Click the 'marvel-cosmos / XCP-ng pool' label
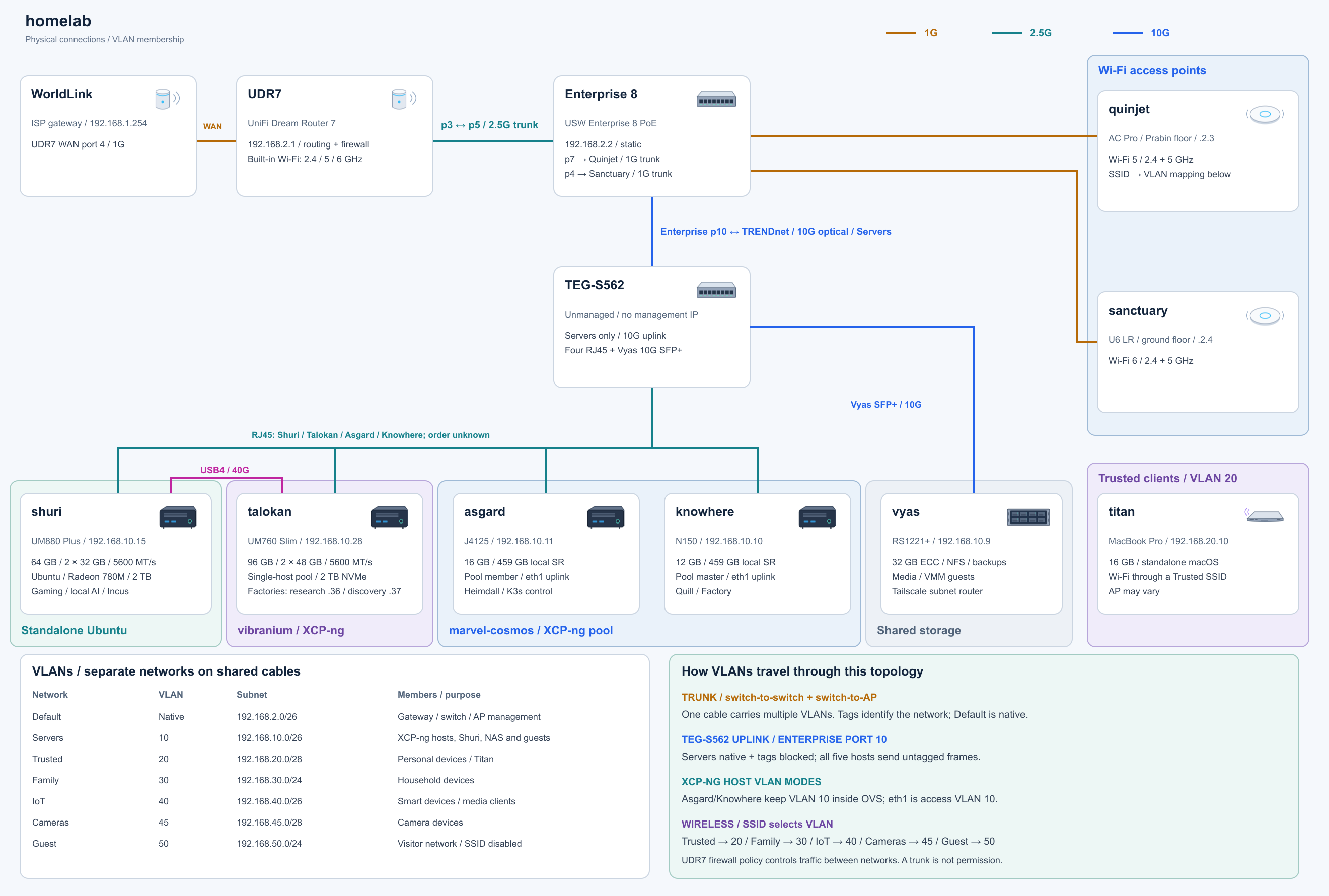 coord(530,630)
